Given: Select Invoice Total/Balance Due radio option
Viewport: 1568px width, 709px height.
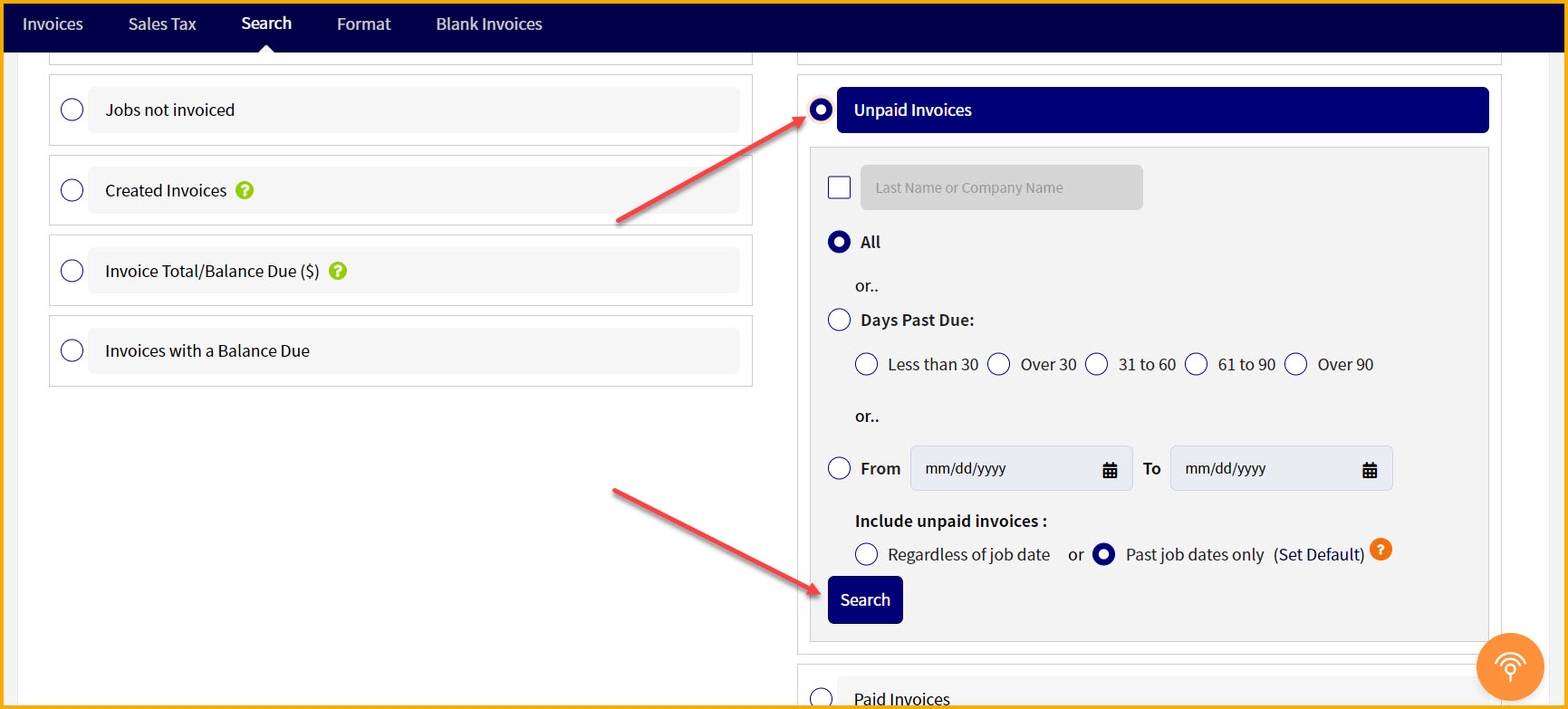Looking at the screenshot, I should pyautogui.click(x=72, y=271).
